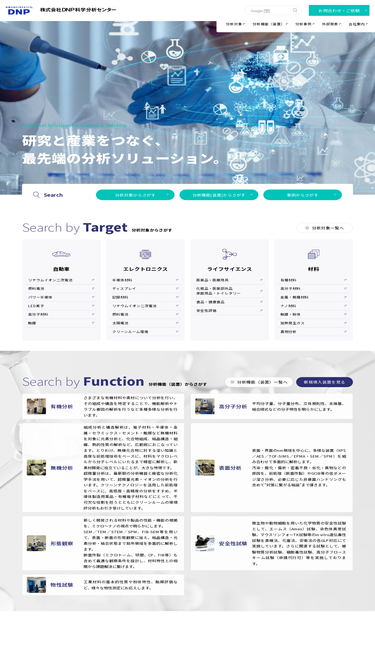Screen dimensions: 375x667
Task: Expand the 分析事例 navigation menu
Action: (305, 24)
